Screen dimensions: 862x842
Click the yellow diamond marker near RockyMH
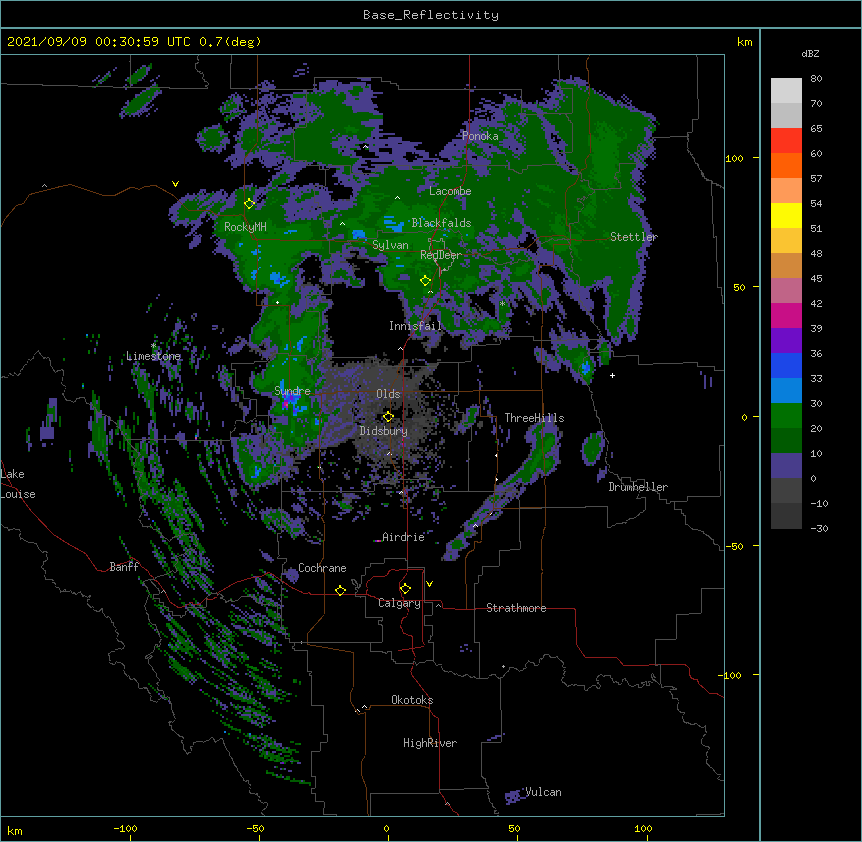(x=249, y=203)
